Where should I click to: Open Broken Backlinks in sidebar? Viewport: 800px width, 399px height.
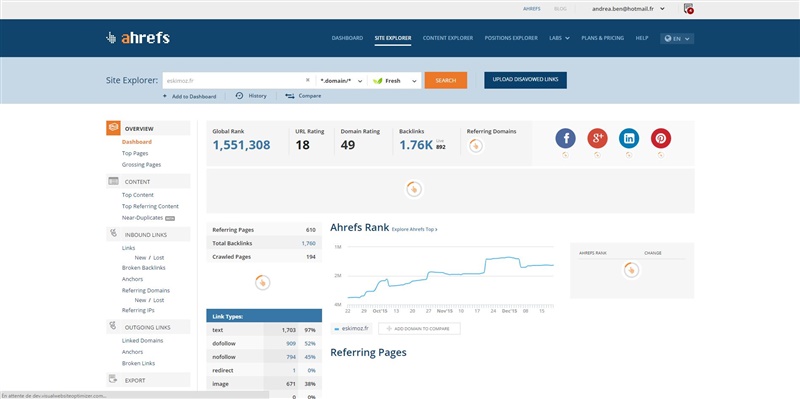click(143, 267)
